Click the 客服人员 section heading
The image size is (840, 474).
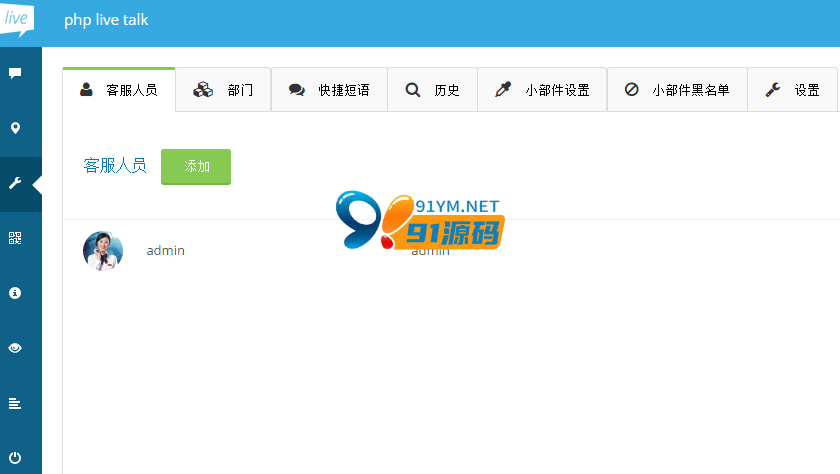115,165
